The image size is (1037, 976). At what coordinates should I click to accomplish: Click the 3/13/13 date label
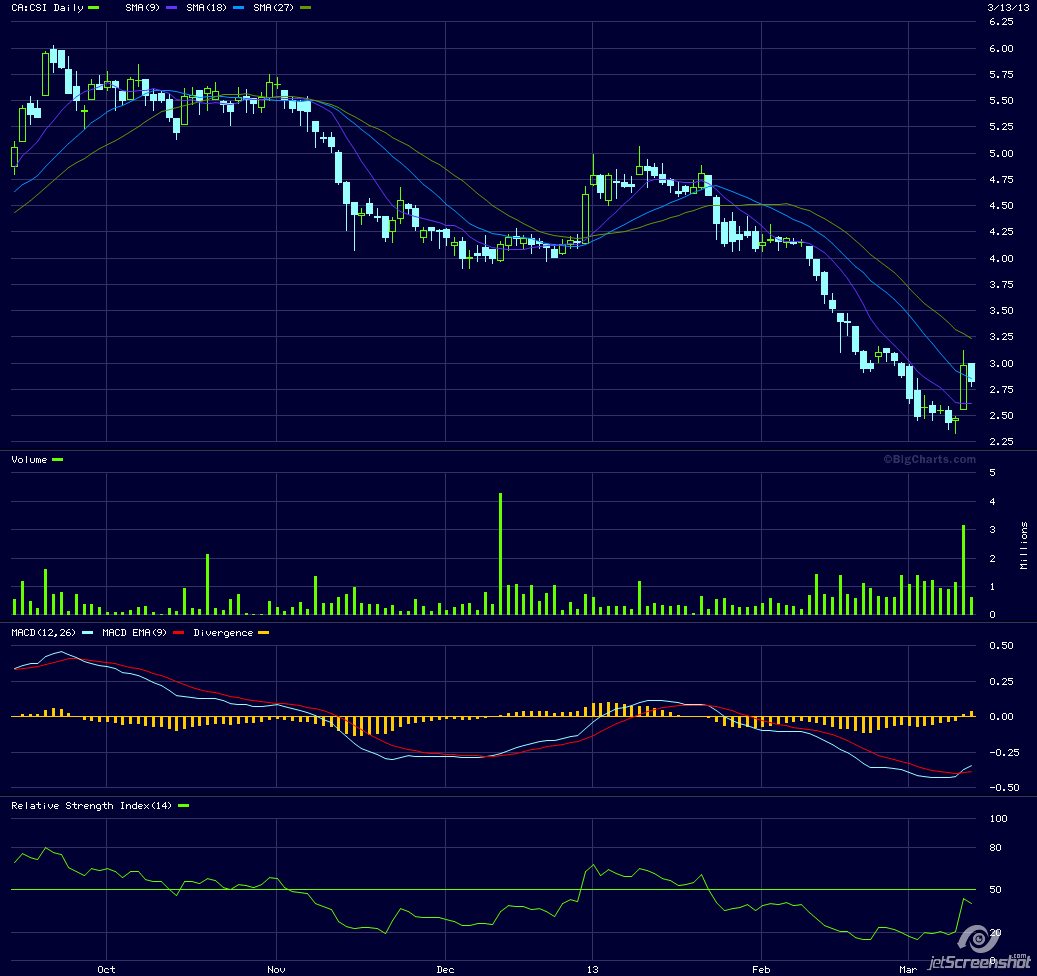click(x=1008, y=7)
